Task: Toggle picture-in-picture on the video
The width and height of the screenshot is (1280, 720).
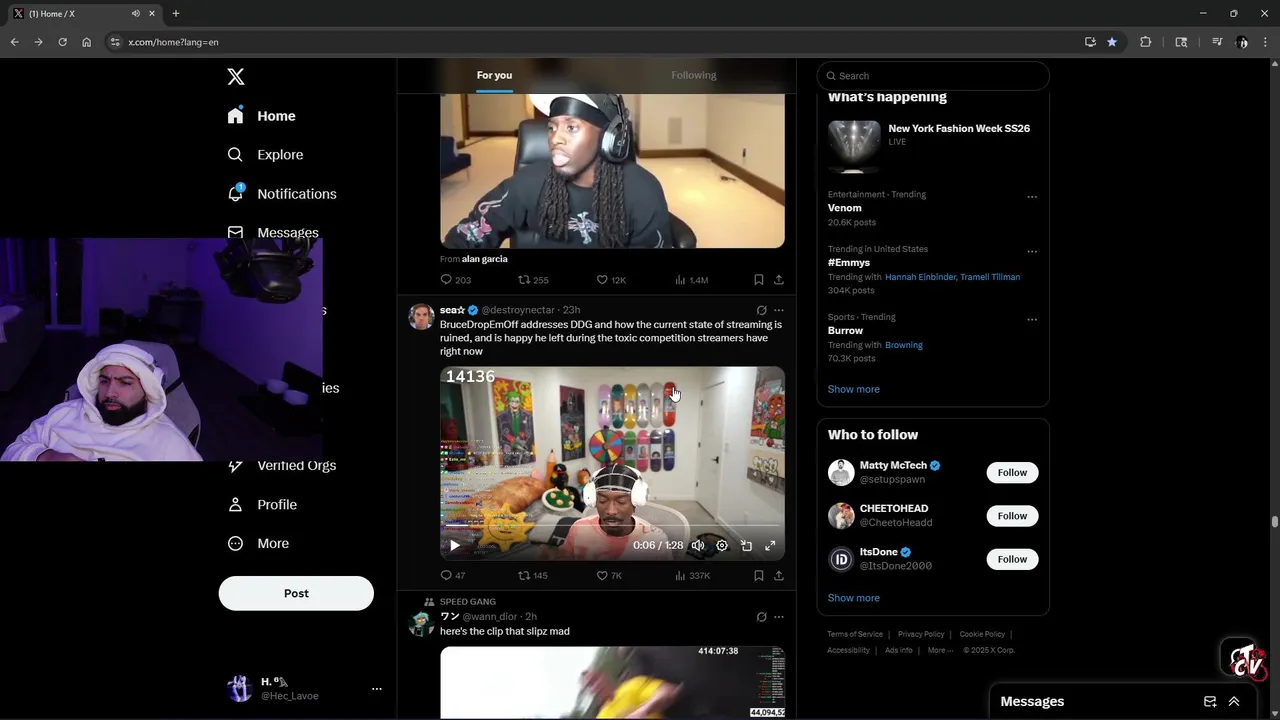Action: click(x=746, y=545)
